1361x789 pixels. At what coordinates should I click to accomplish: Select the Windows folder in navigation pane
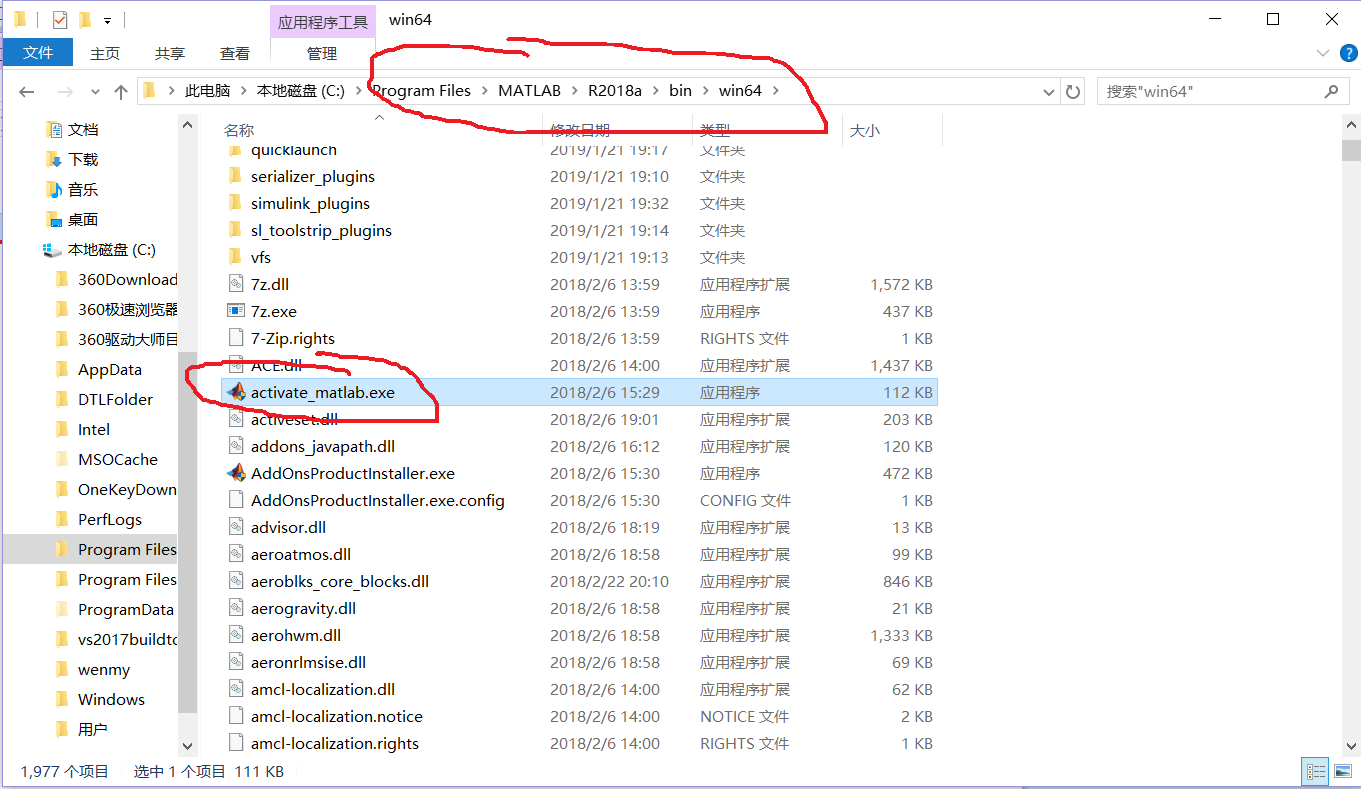pos(111,699)
